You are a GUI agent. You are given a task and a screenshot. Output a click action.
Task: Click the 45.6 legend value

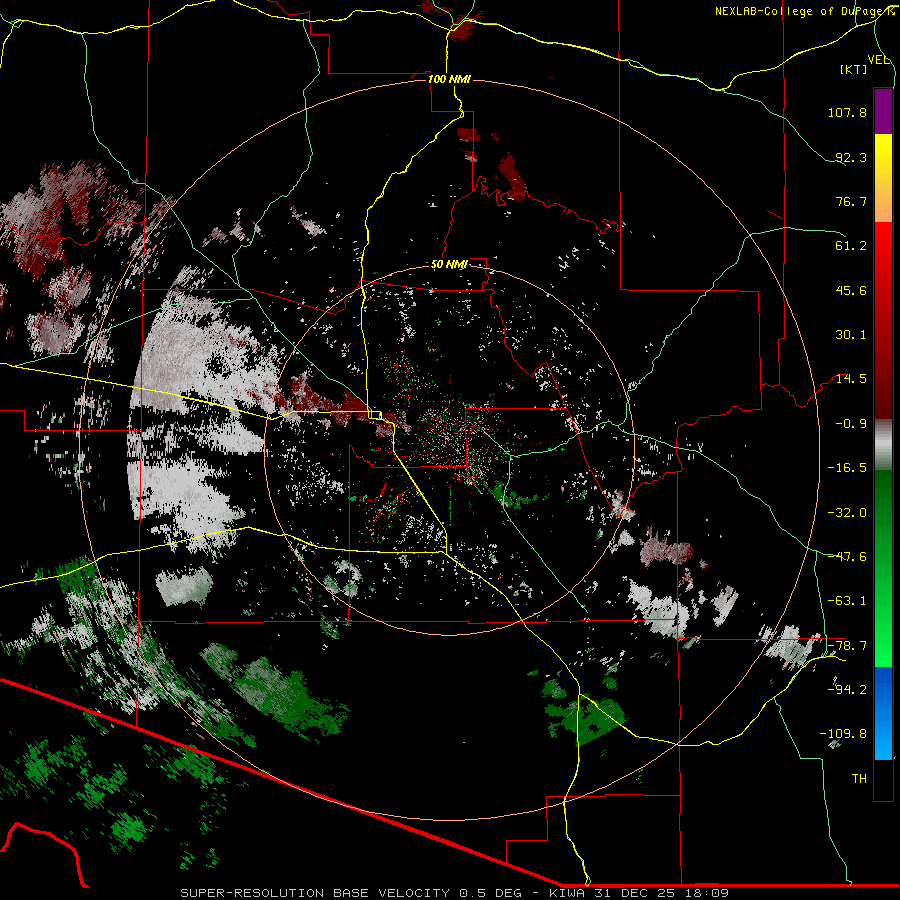[851, 290]
